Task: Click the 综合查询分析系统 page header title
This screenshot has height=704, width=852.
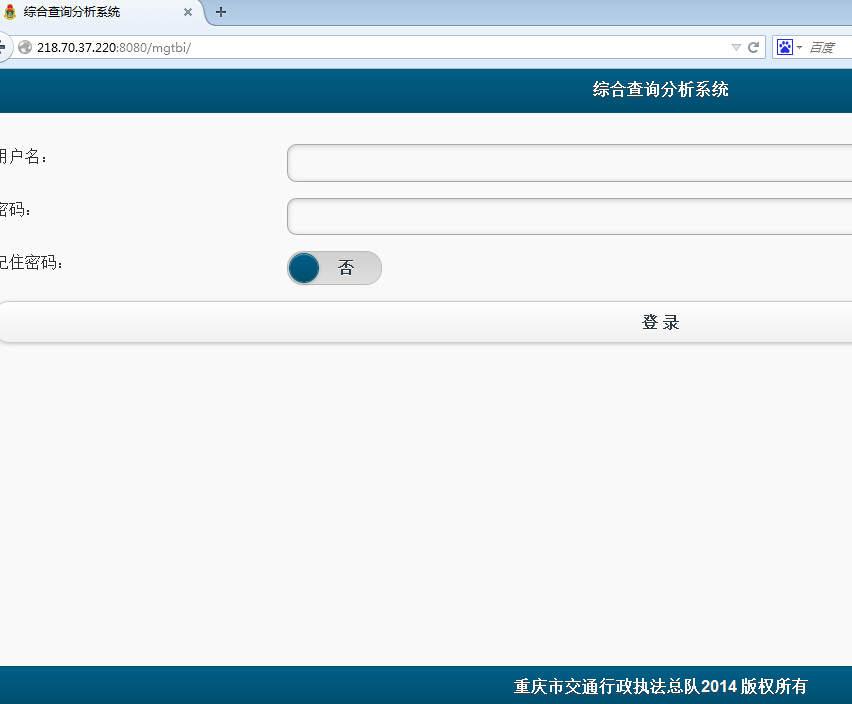Action: point(660,90)
